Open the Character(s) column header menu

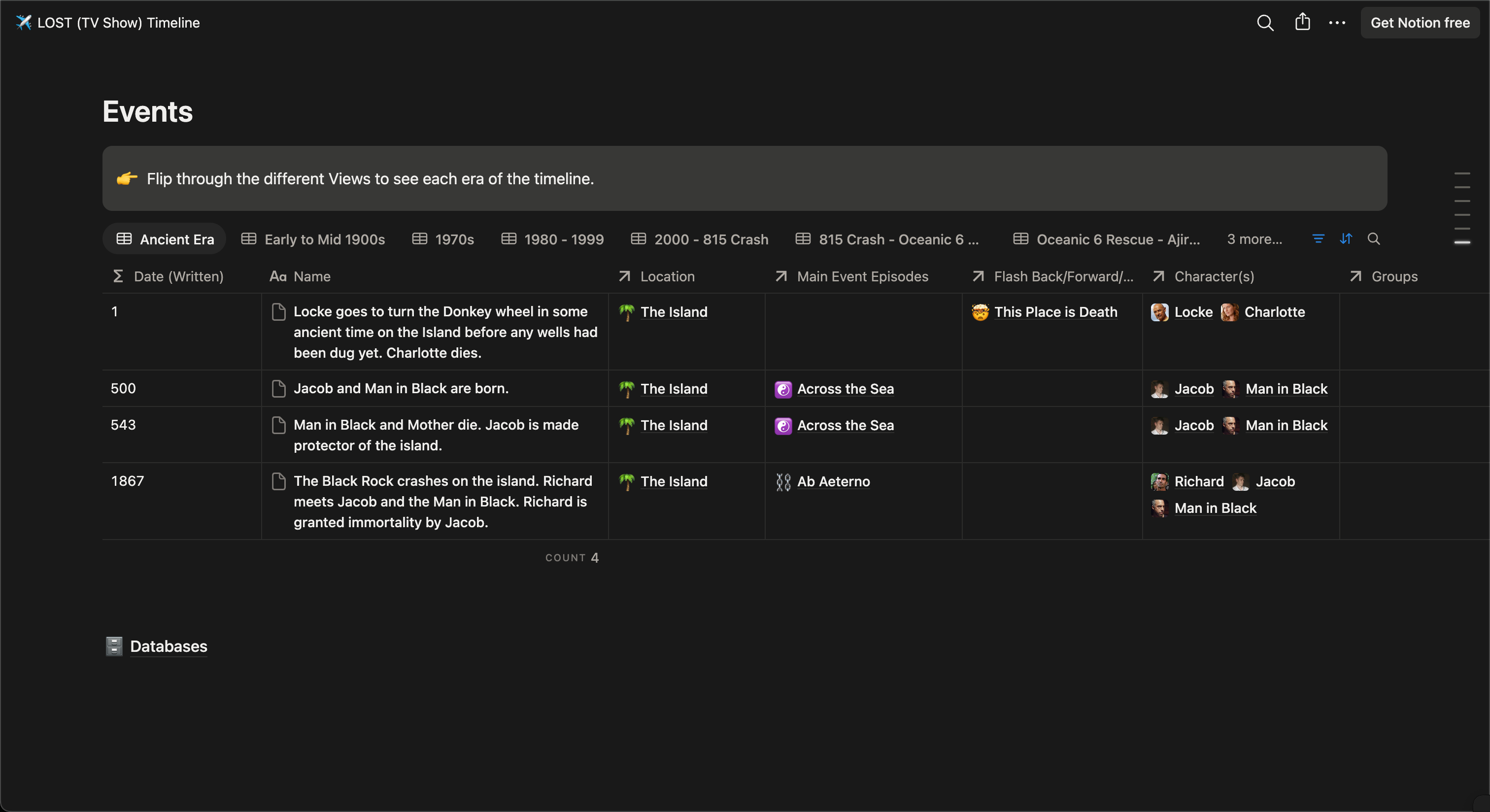(1241, 276)
